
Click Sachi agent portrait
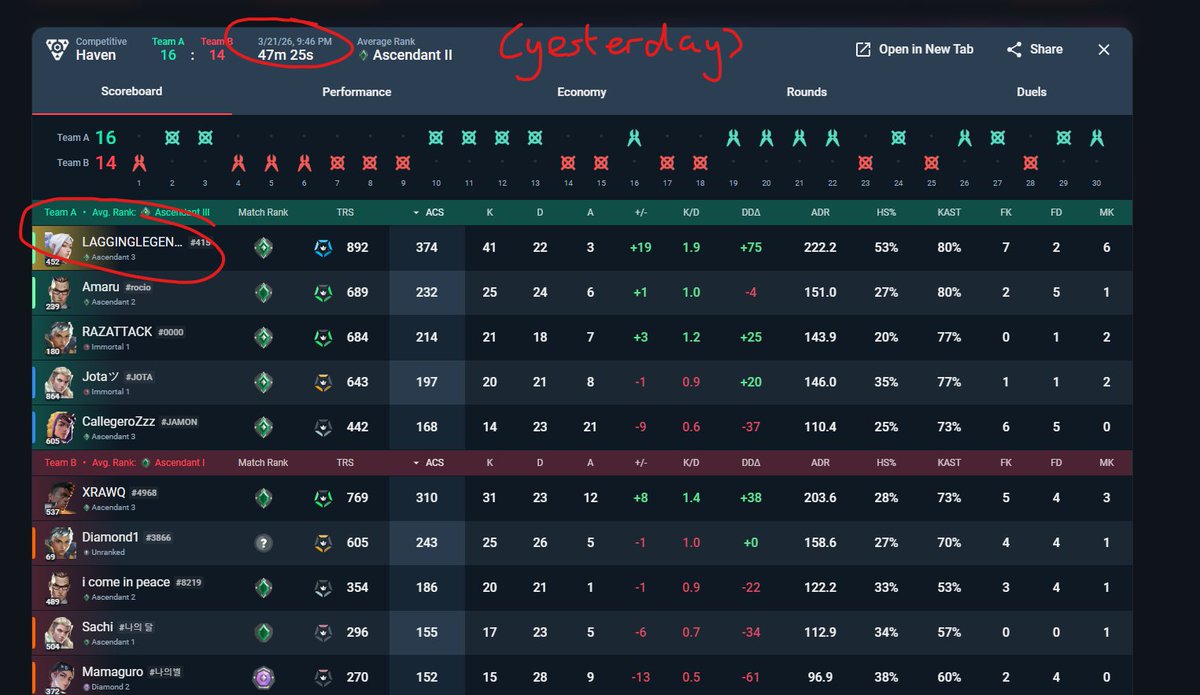(60, 632)
